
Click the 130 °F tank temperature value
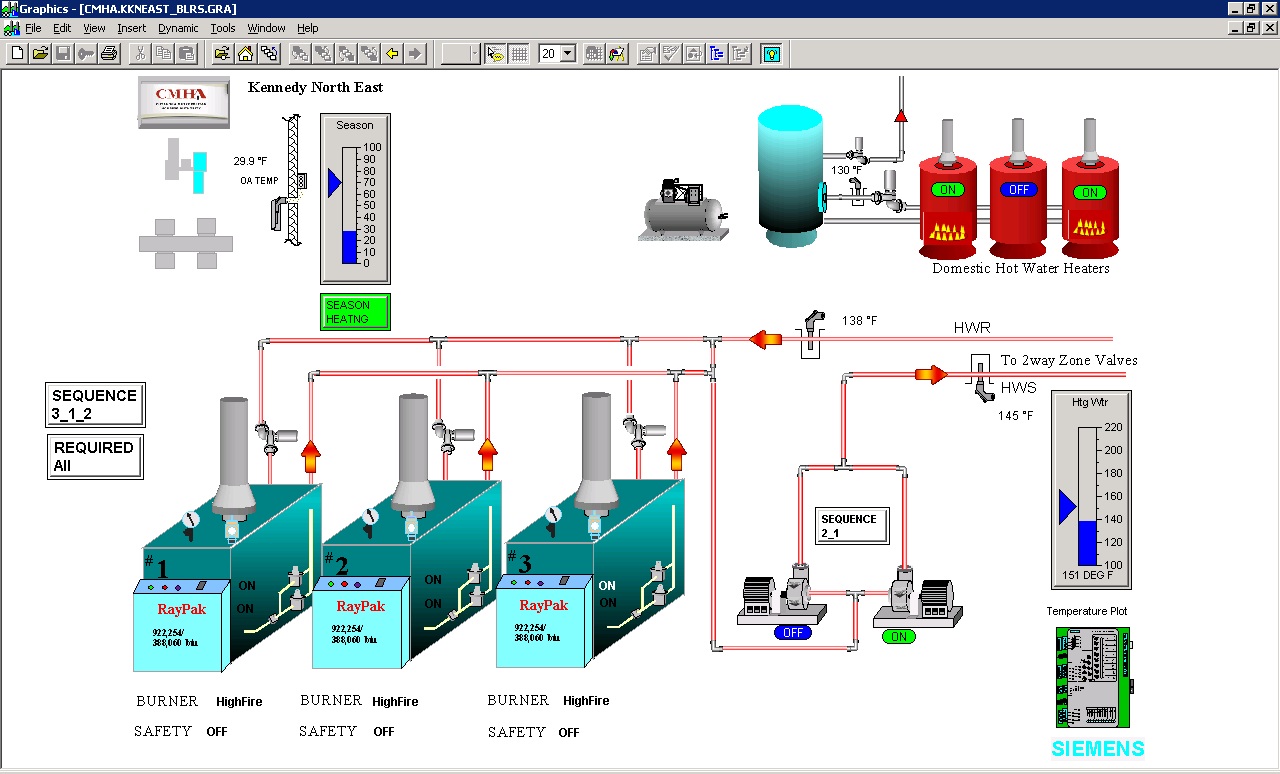[846, 170]
